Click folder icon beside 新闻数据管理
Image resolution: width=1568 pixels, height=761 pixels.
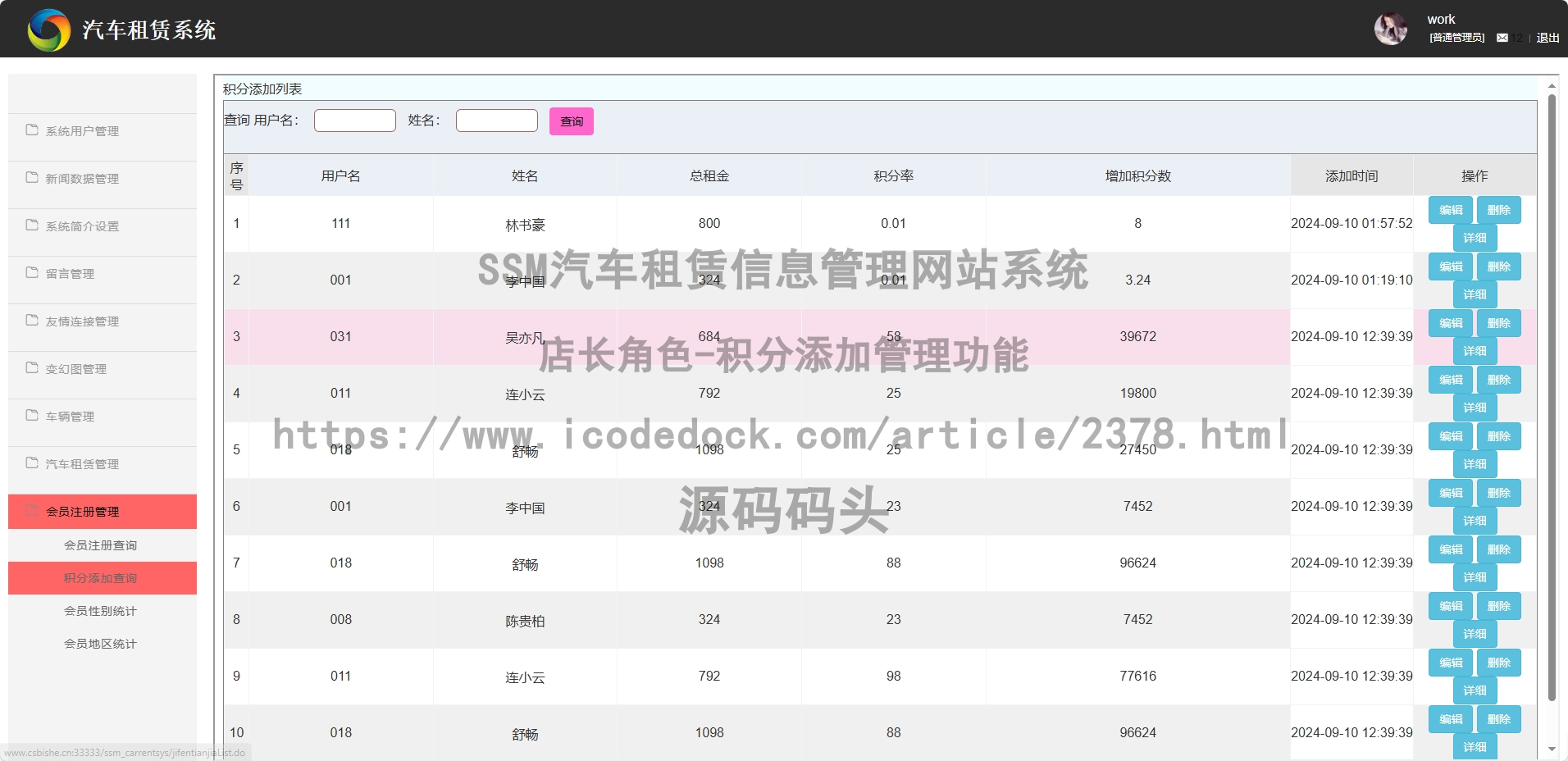pos(32,177)
